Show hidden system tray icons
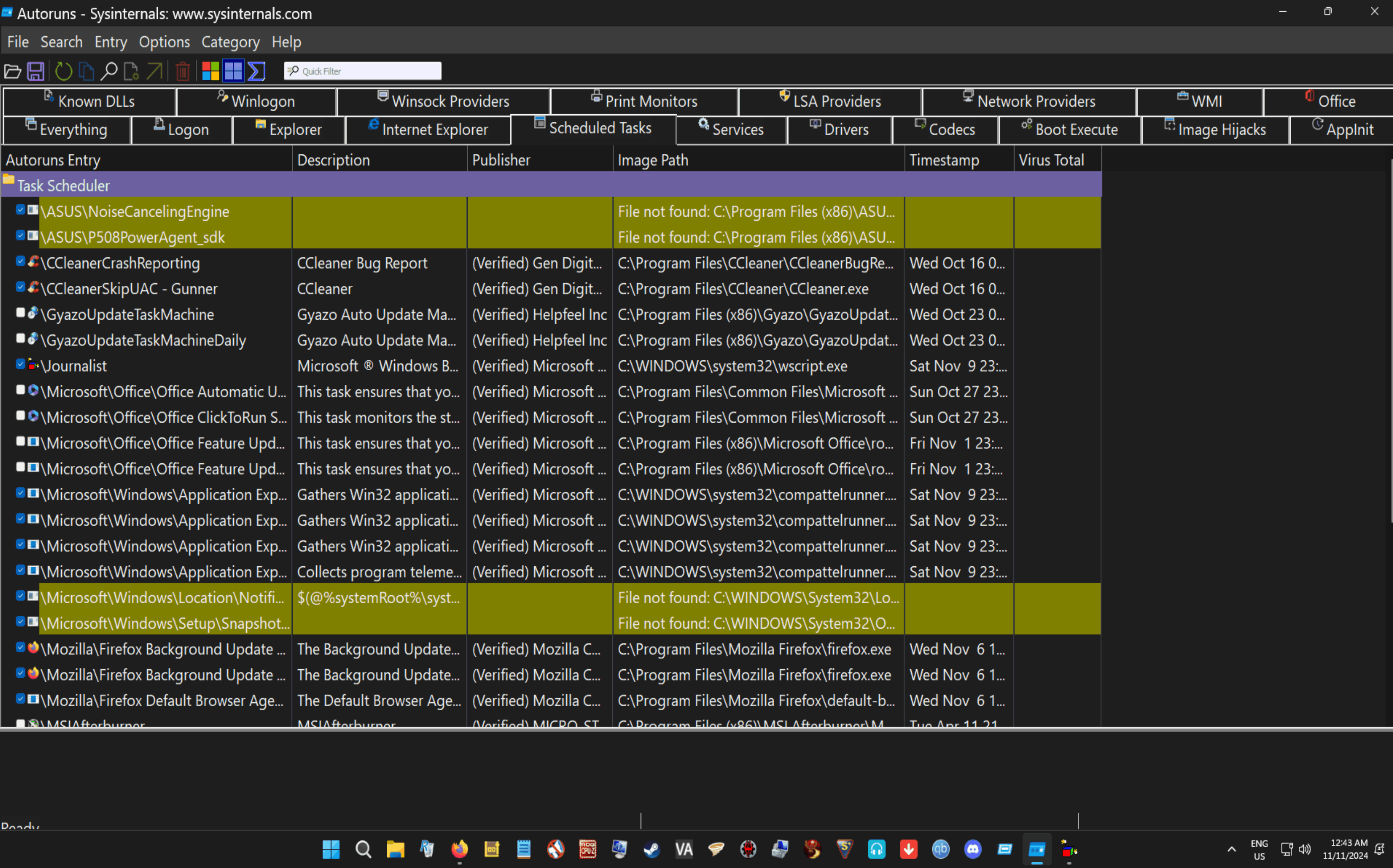The height and width of the screenshot is (868, 1393). coord(1231,849)
